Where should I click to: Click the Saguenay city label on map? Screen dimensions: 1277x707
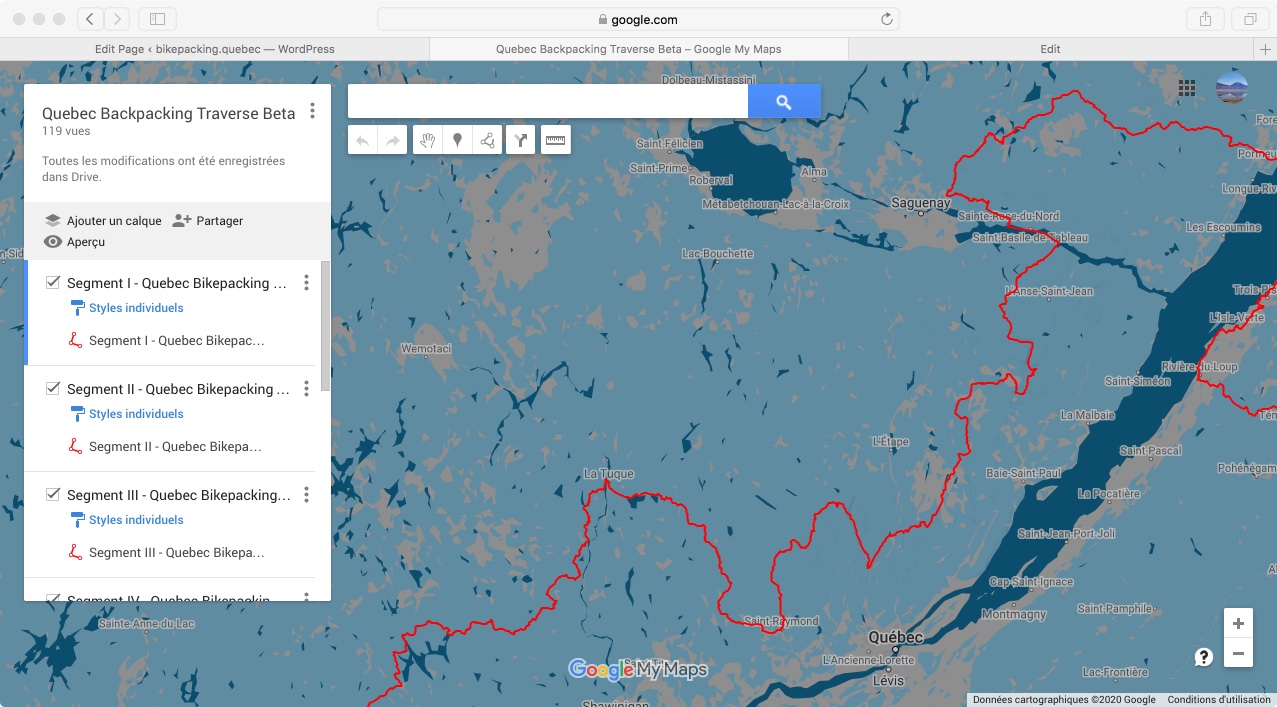coord(921,203)
